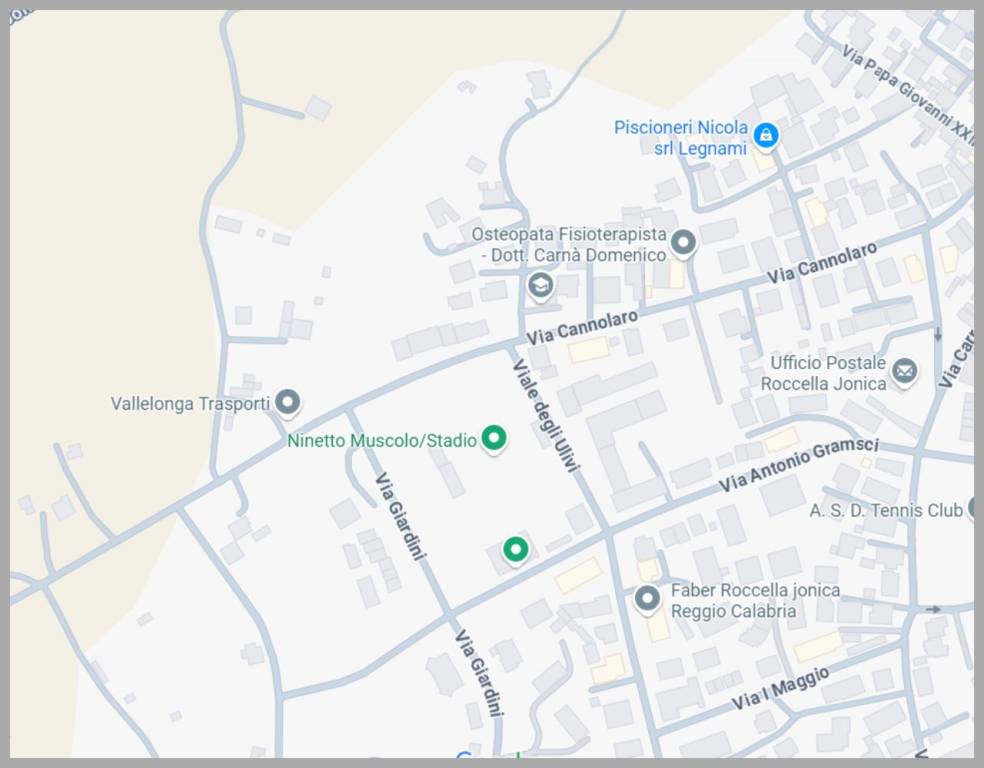Click the unlabeled green marker below the stadium
This screenshot has width=984, height=768.
pos(515,549)
